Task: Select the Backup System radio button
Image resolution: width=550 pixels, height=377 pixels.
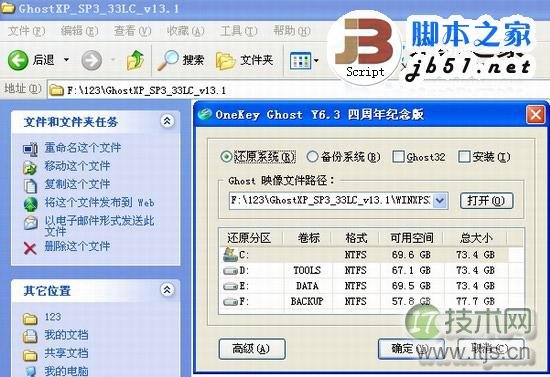Action: coord(312,156)
